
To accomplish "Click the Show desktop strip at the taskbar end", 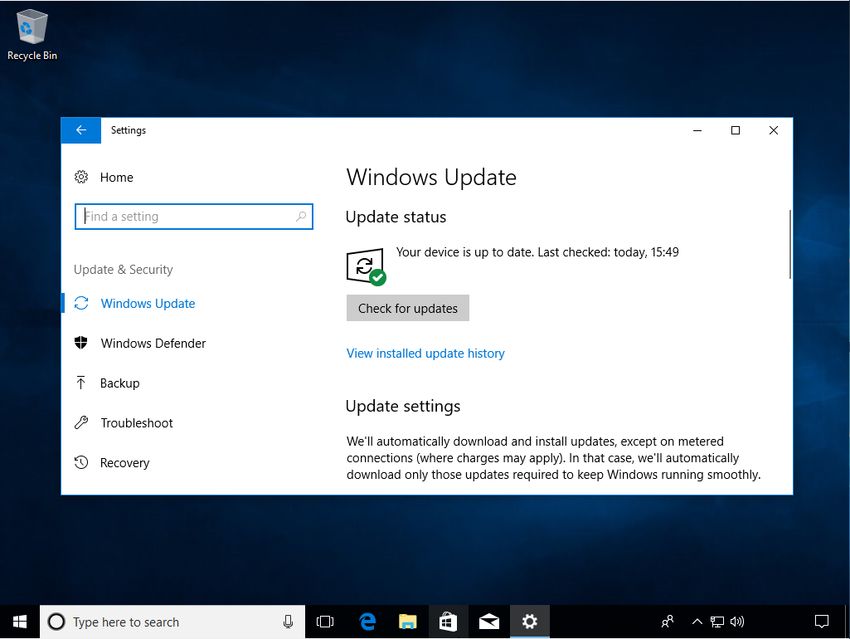I will [x=847, y=622].
